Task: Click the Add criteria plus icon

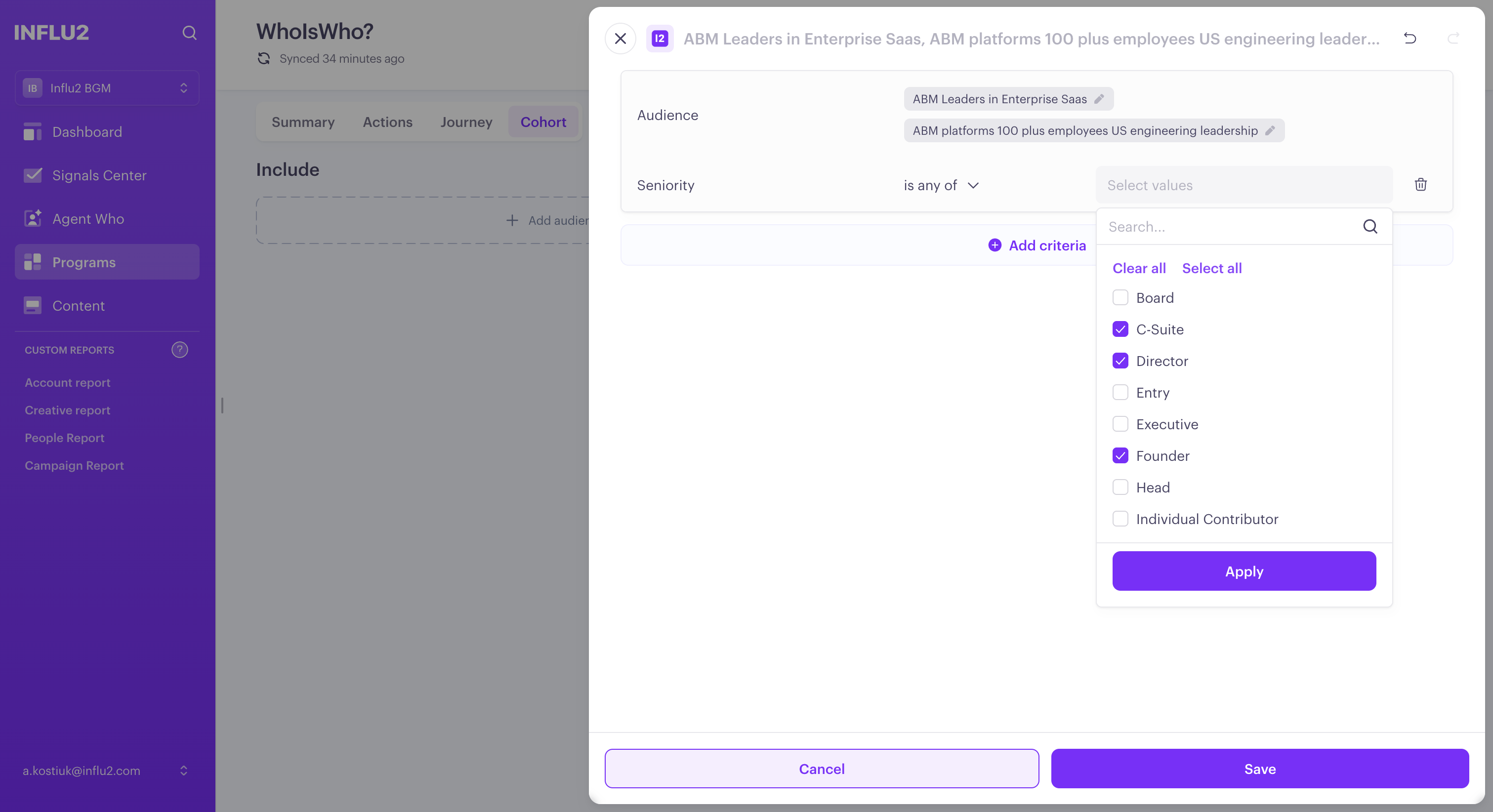Action: pyautogui.click(x=995, y=245)
